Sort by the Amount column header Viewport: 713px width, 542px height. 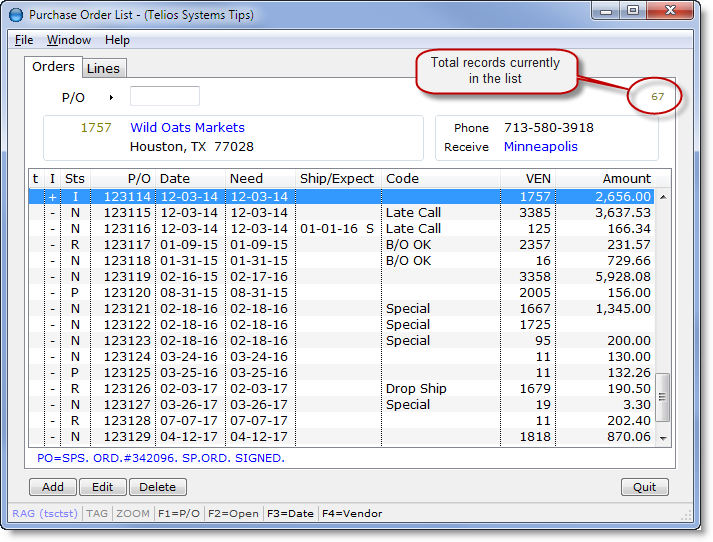pyautogui.click(x=626, y=178)
